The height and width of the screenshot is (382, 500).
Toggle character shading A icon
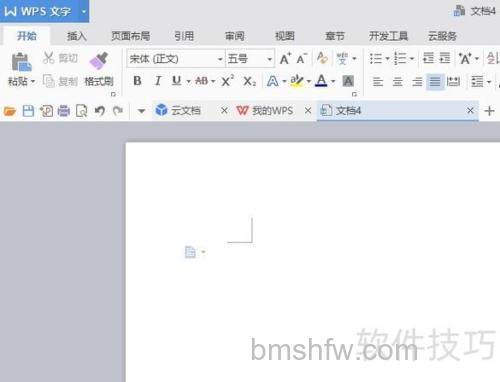click(348, 81)
